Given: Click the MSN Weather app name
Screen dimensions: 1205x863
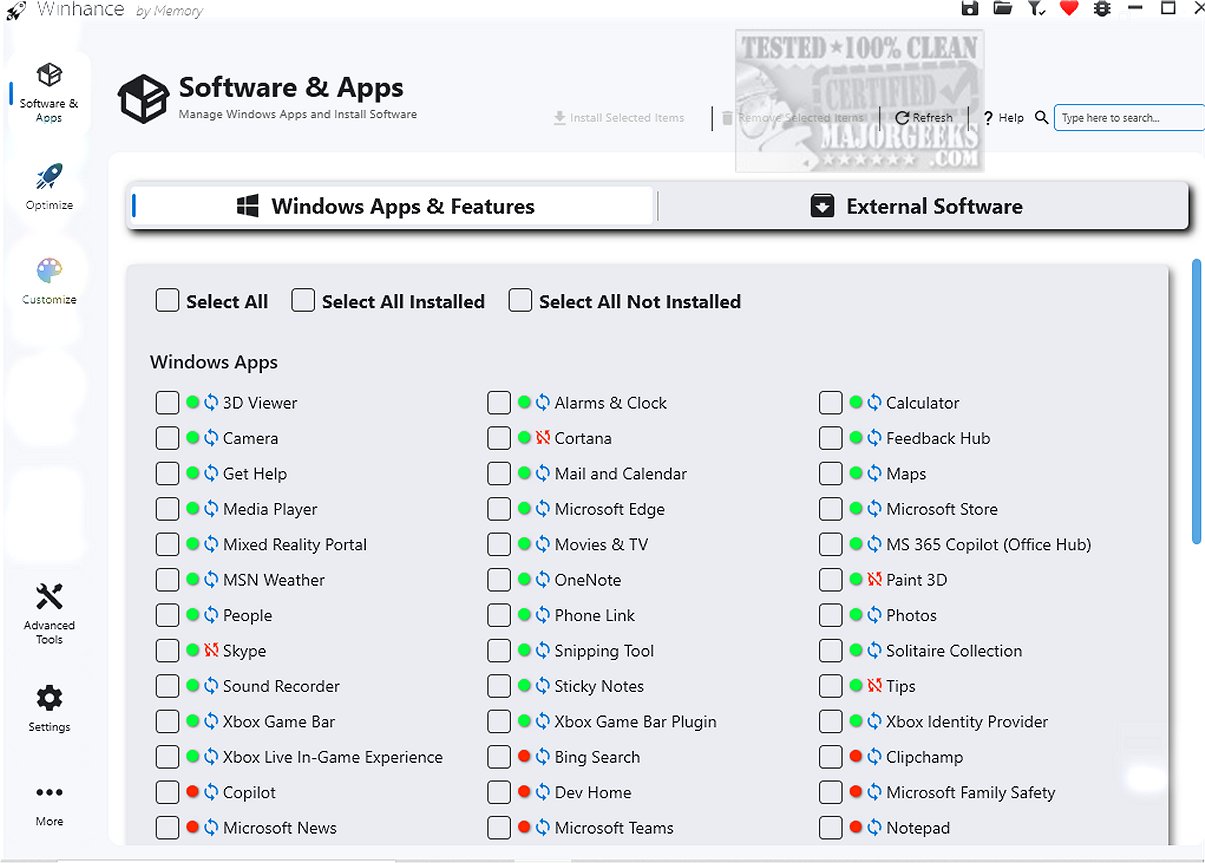Looking at the screenshot, I should (x=274, y=580).
